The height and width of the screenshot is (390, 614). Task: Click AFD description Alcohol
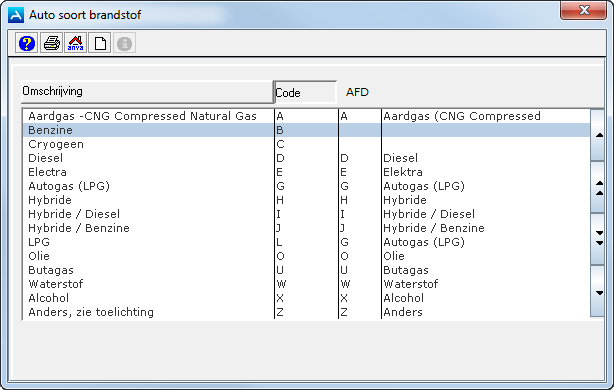(404, 298)
